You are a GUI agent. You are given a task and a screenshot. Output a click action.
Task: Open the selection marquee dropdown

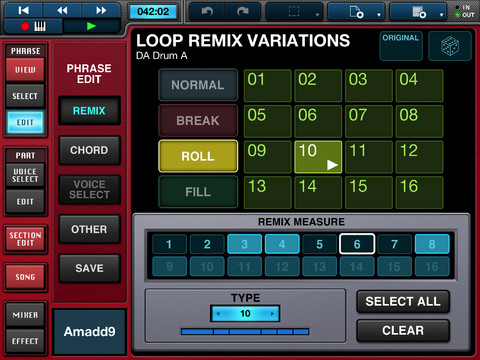[x=294, y=12]
